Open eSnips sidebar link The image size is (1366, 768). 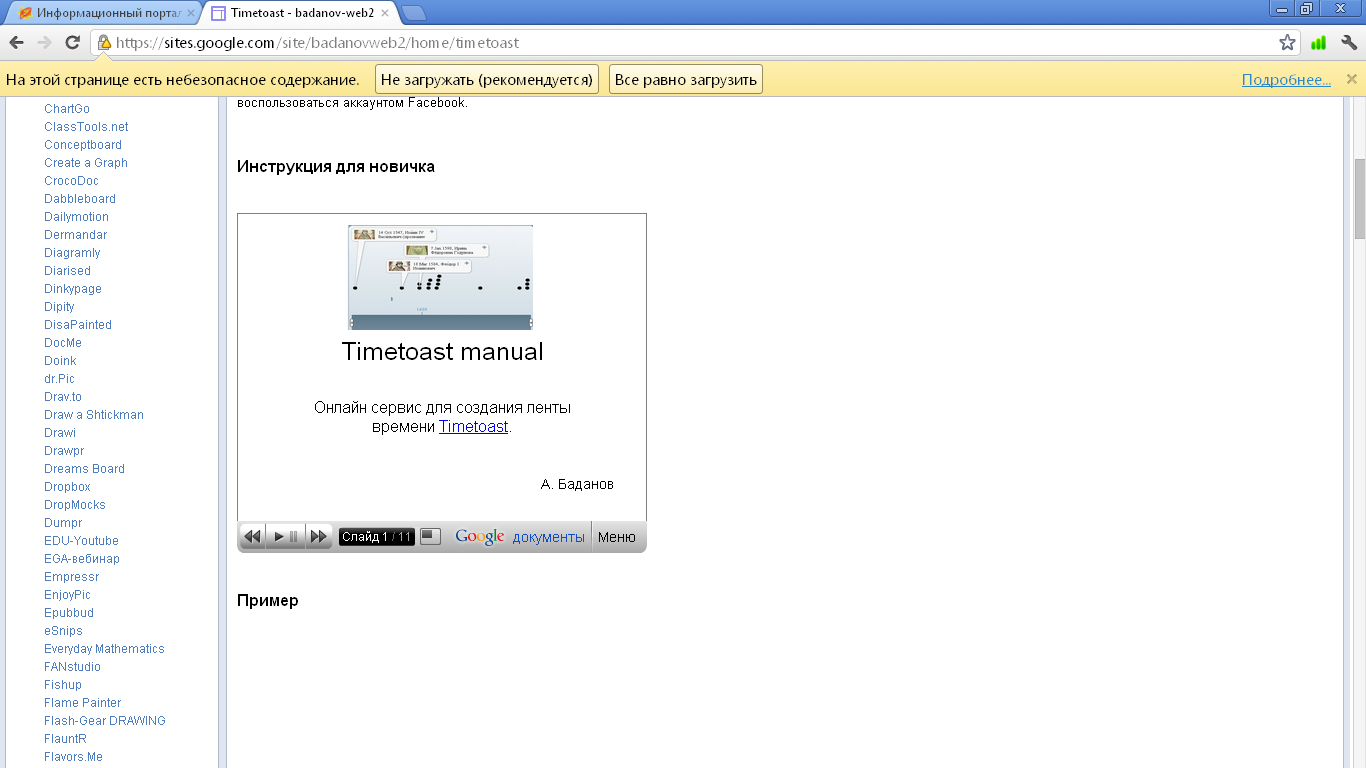pyautogui.click(x=63, y=631)
